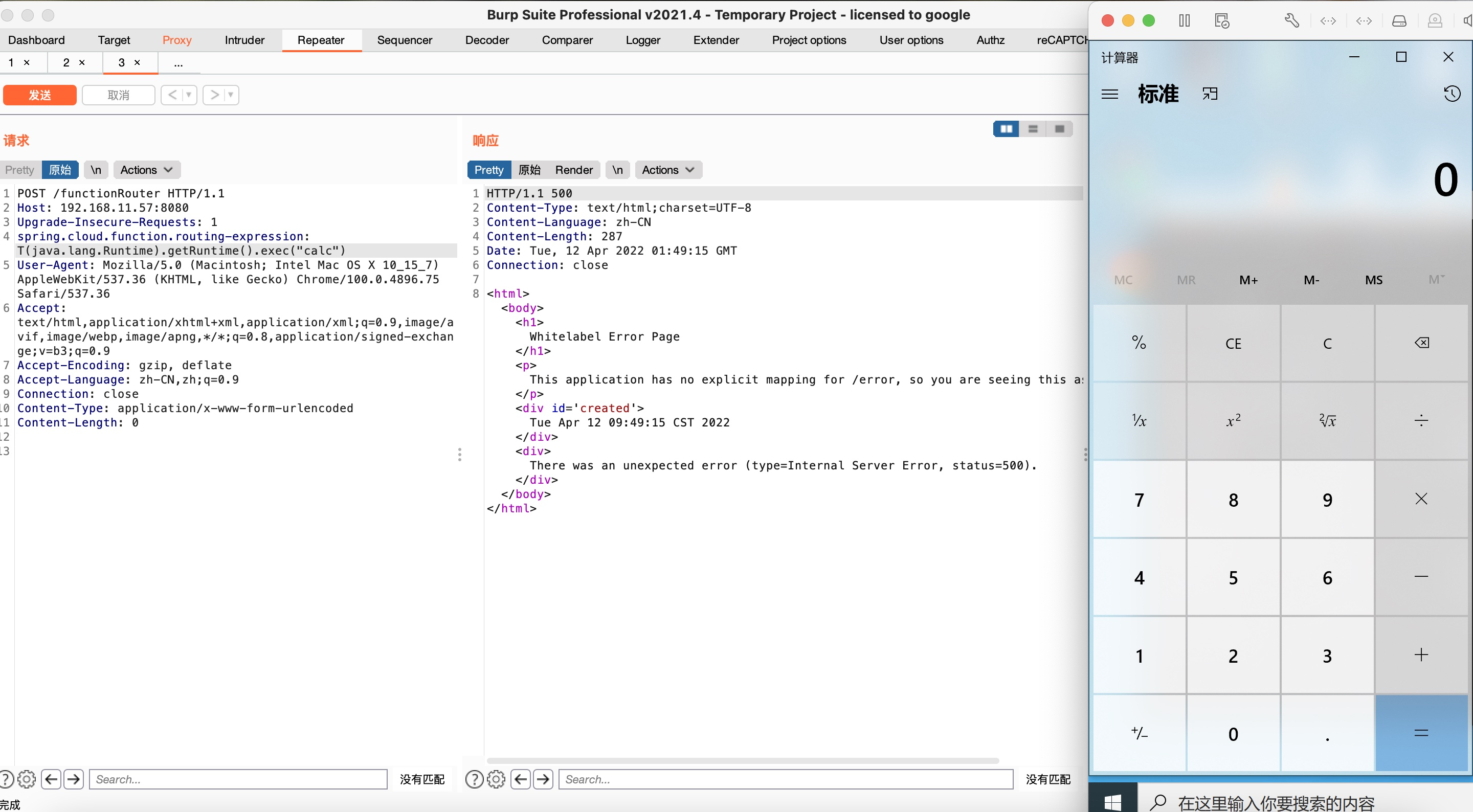The image size is (1473, 812).
Task: Click the help question-mark icon near response search
Action: (x=474, y=779)
